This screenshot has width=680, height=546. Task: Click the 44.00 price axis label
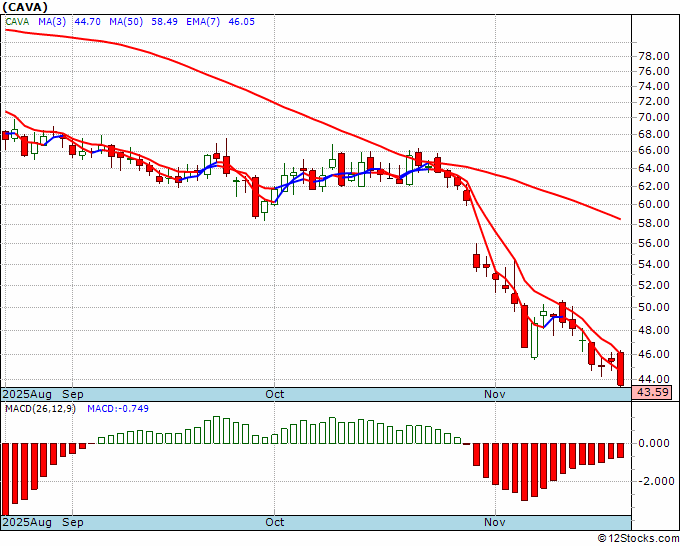[654, 379]
